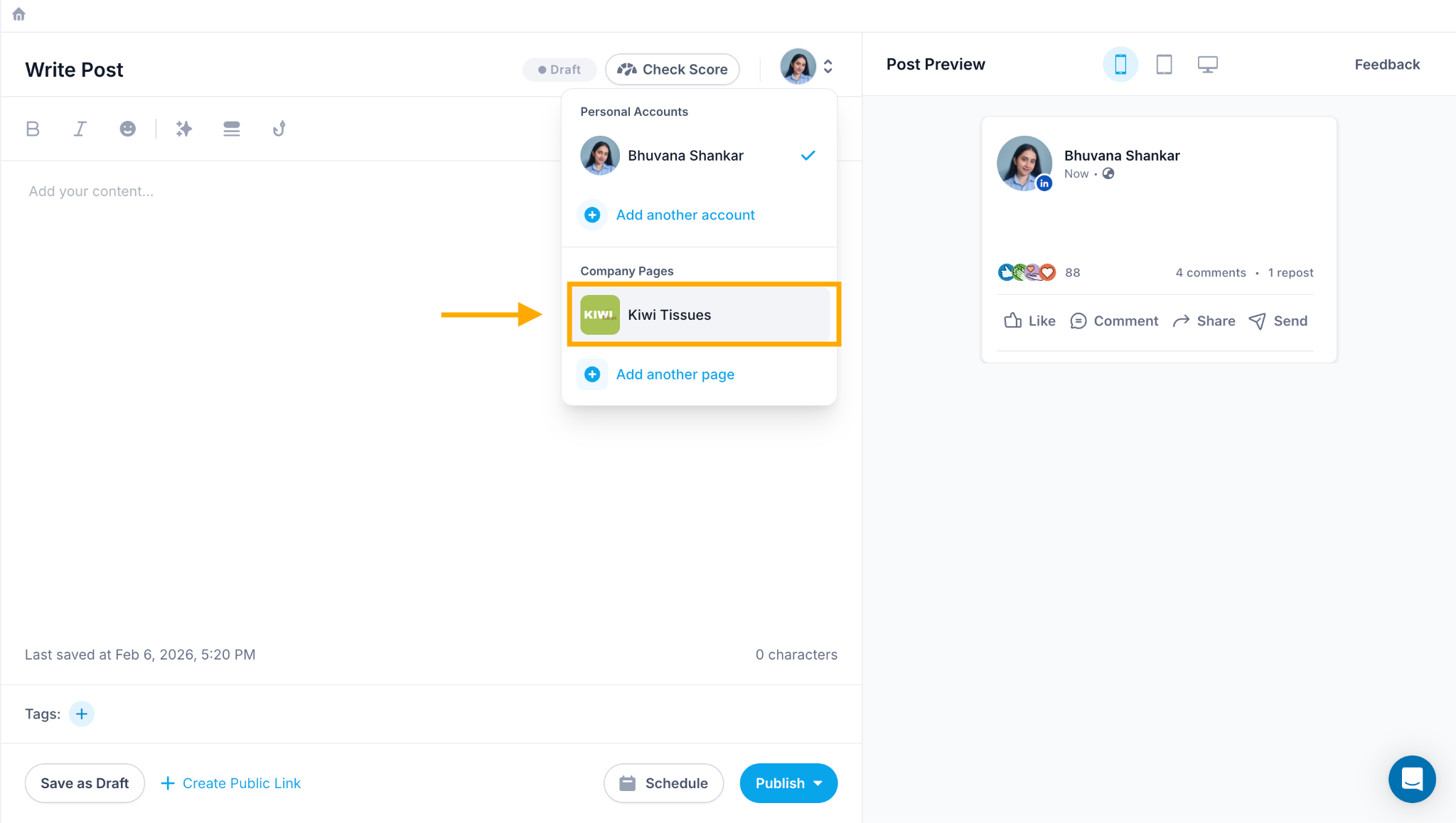Switch preview to mobile view

[x=1120, y=65]
